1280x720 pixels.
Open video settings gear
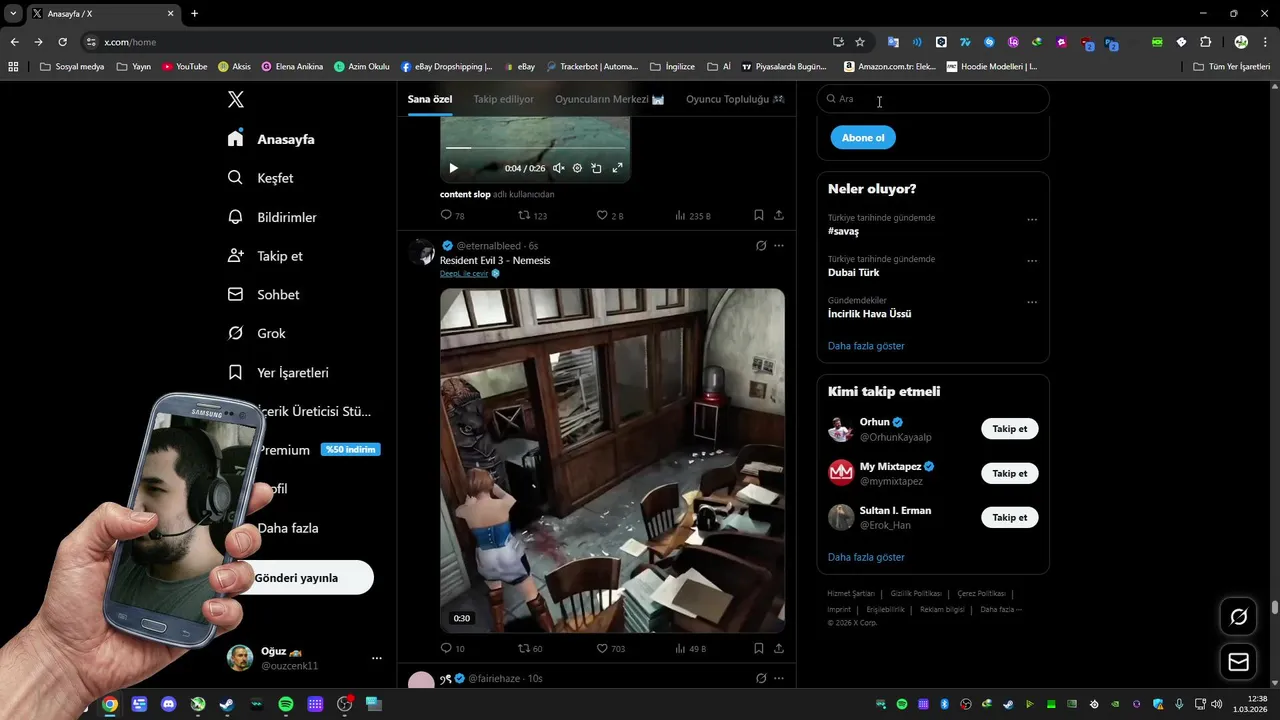pyautogui.click(x=577, y=168)
